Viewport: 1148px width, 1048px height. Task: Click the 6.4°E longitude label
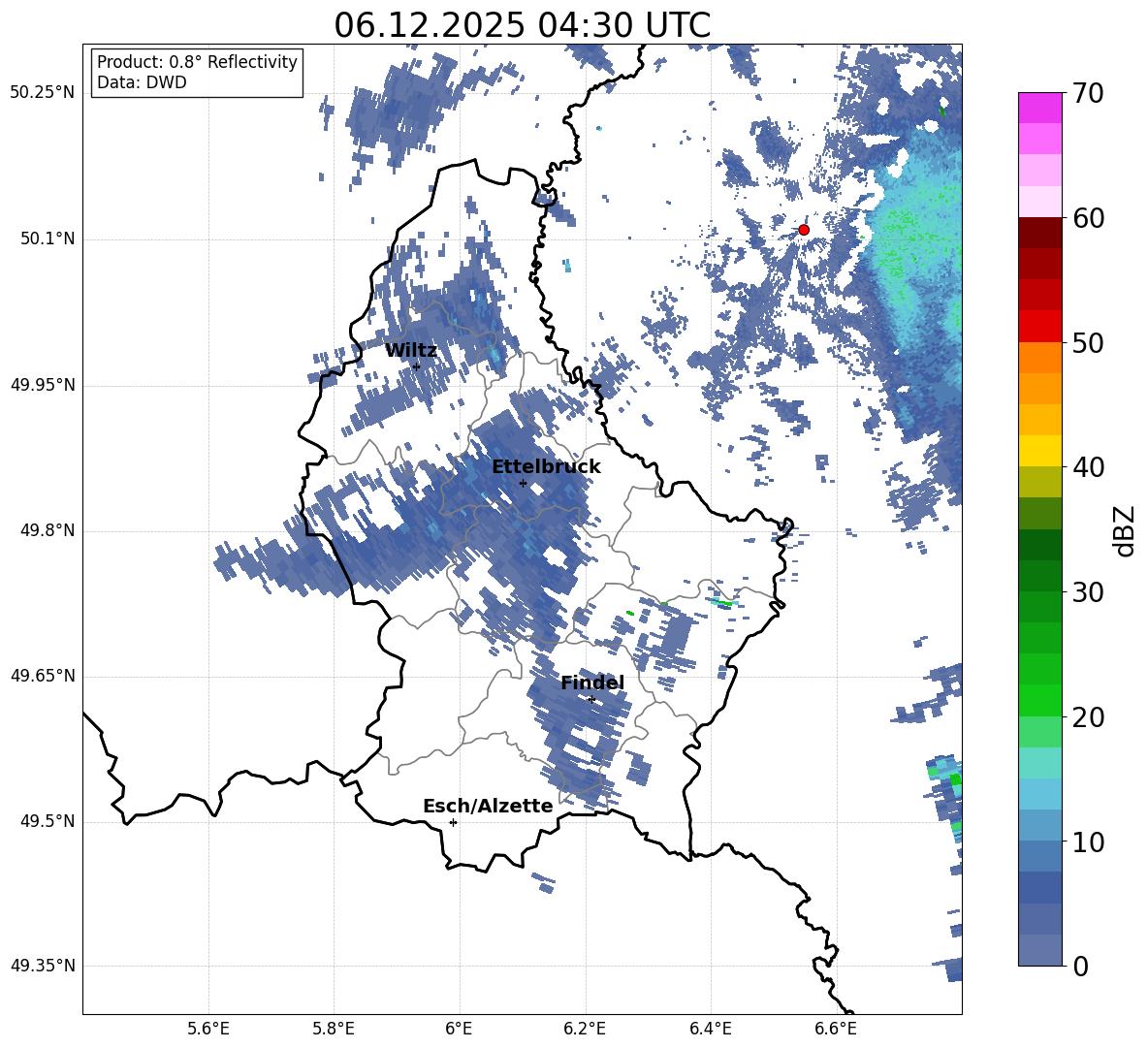point(710,1029)
